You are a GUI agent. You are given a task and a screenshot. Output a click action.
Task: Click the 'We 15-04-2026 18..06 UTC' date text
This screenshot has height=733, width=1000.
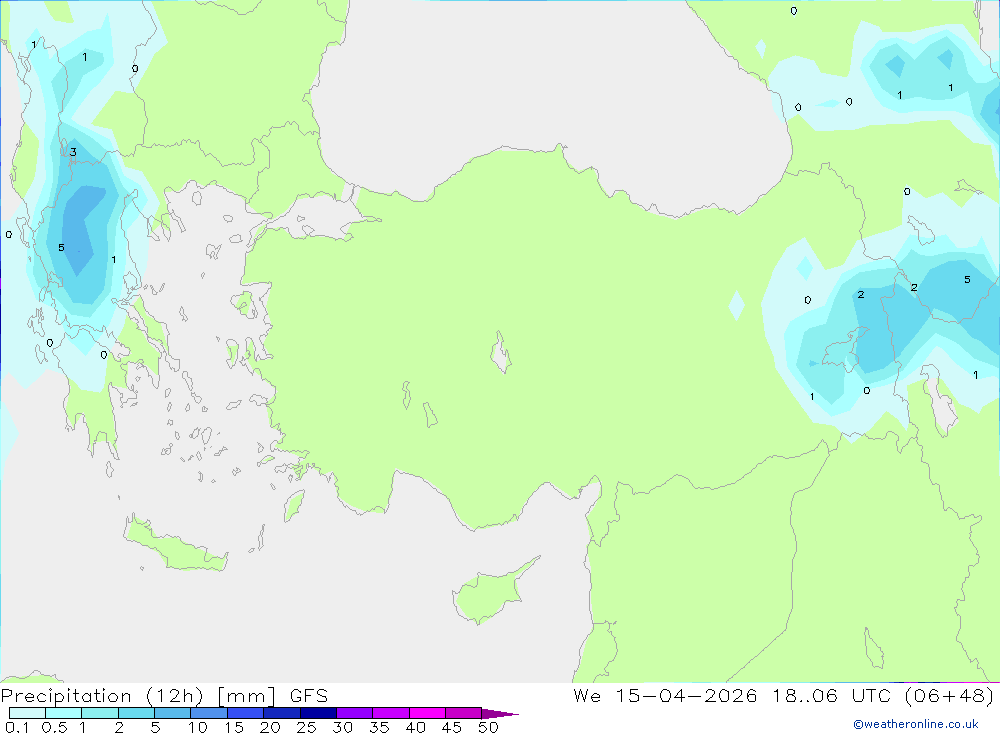732,695
